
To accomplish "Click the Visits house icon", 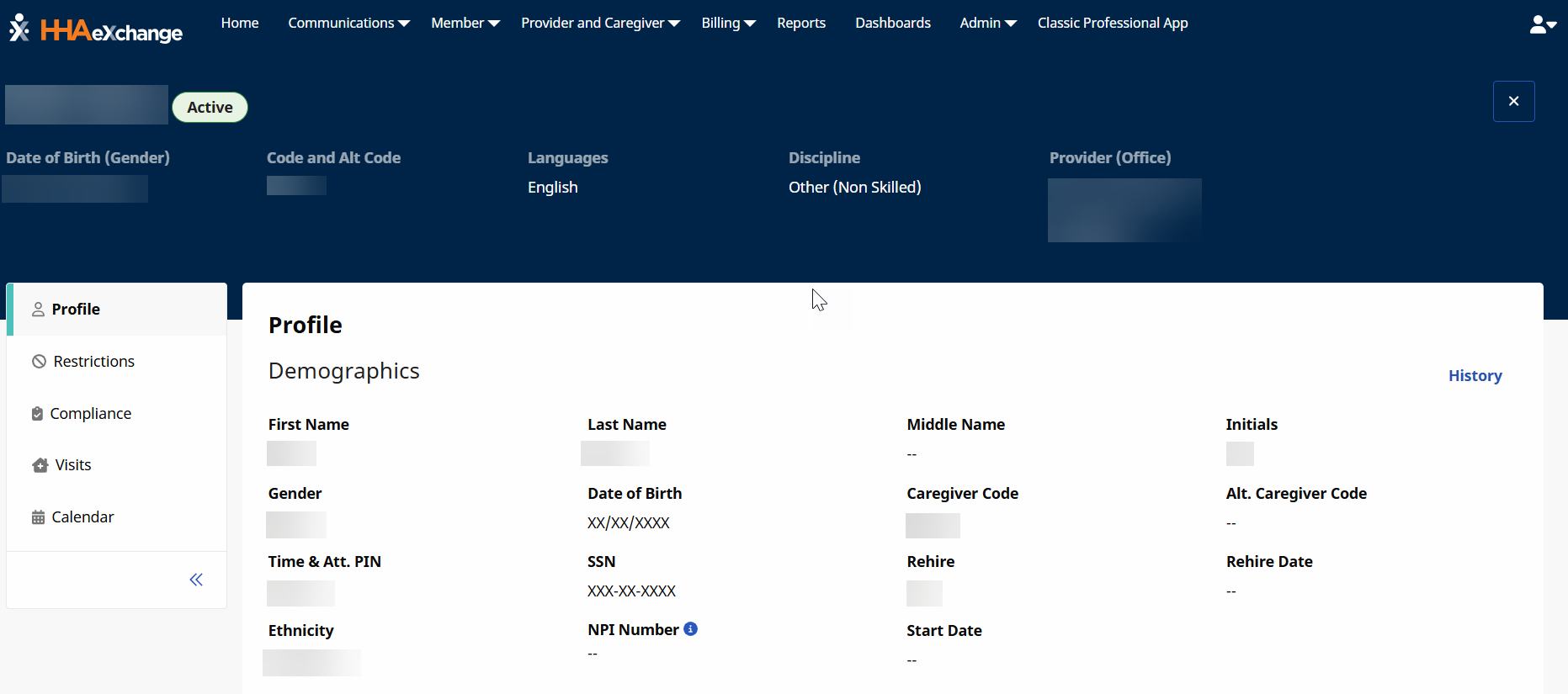I will tap(40, 465).
